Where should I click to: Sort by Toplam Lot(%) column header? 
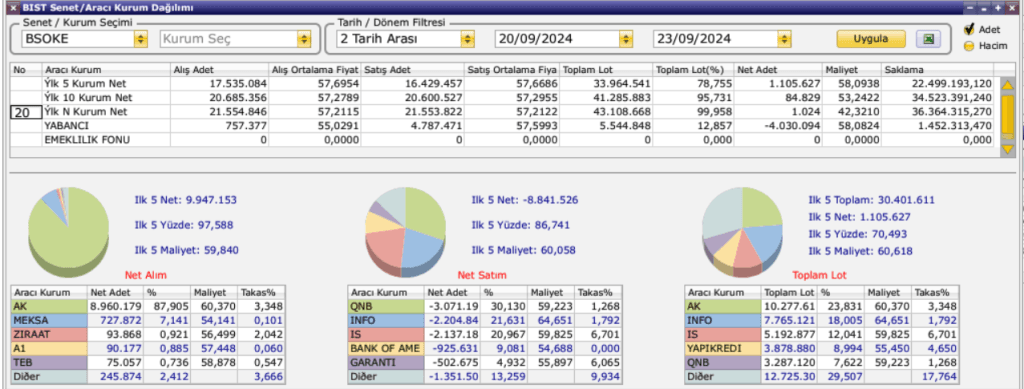(694, 69)
